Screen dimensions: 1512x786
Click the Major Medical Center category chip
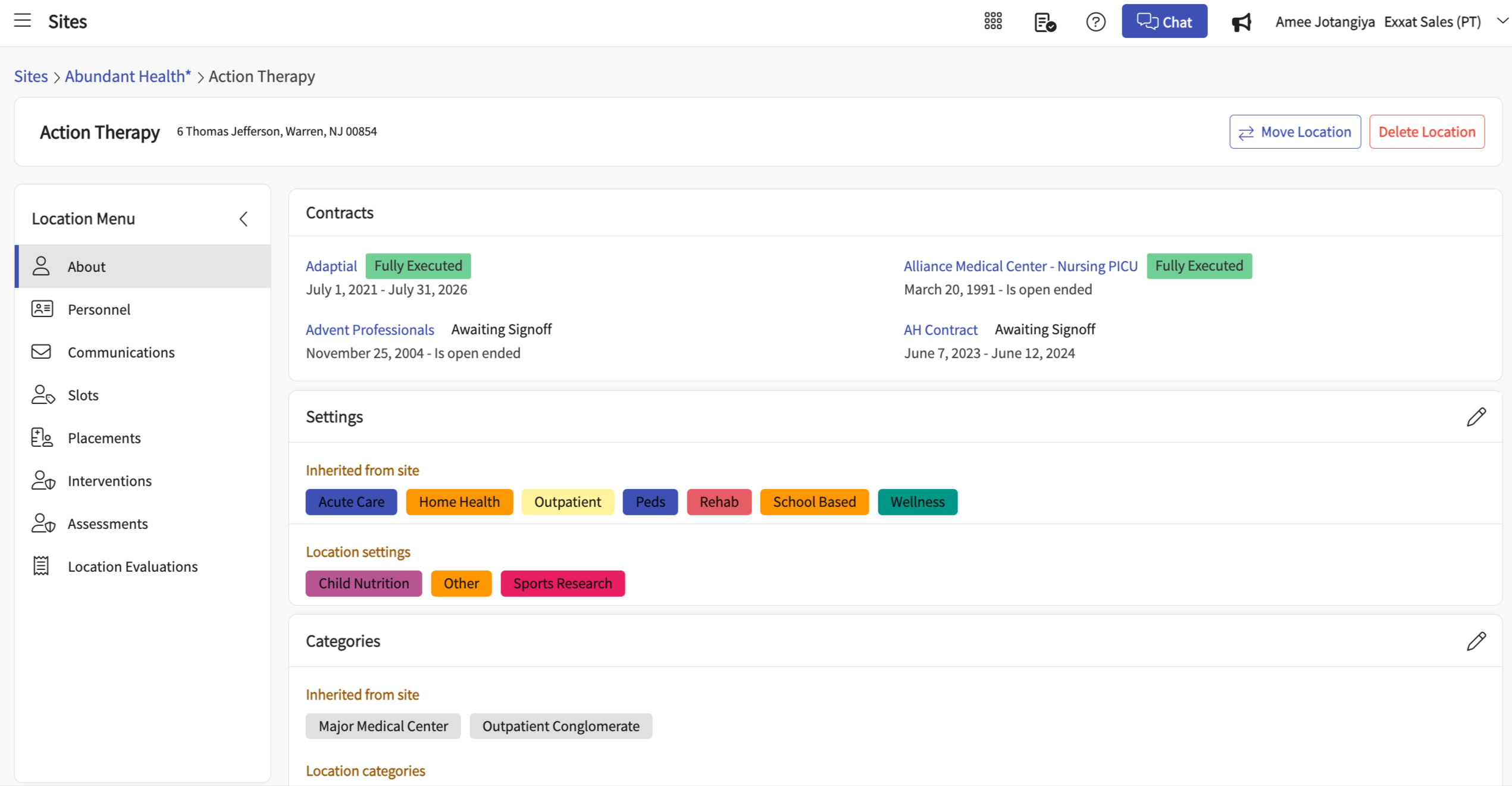pos(383,726)
